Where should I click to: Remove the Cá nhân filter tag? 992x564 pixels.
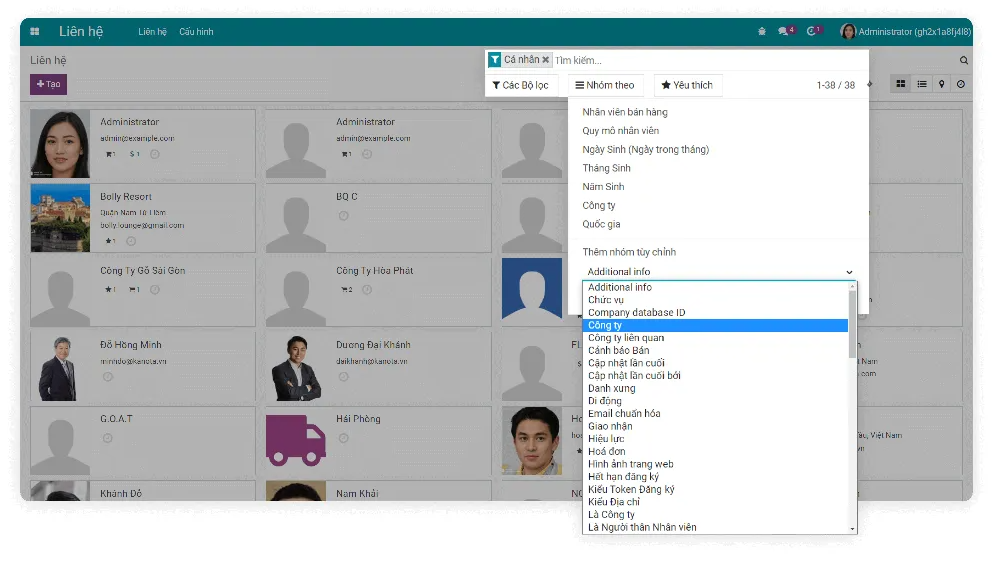tap(546, 60)
